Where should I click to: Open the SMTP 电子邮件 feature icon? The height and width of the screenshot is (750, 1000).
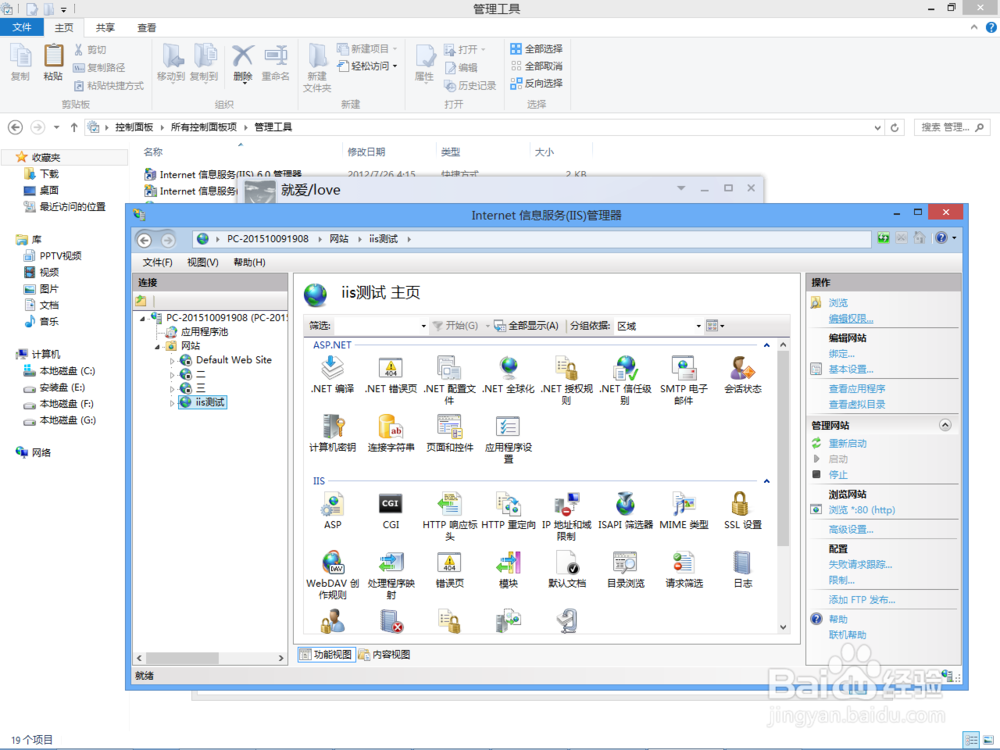pyautogui.click(x=682, y=370)
